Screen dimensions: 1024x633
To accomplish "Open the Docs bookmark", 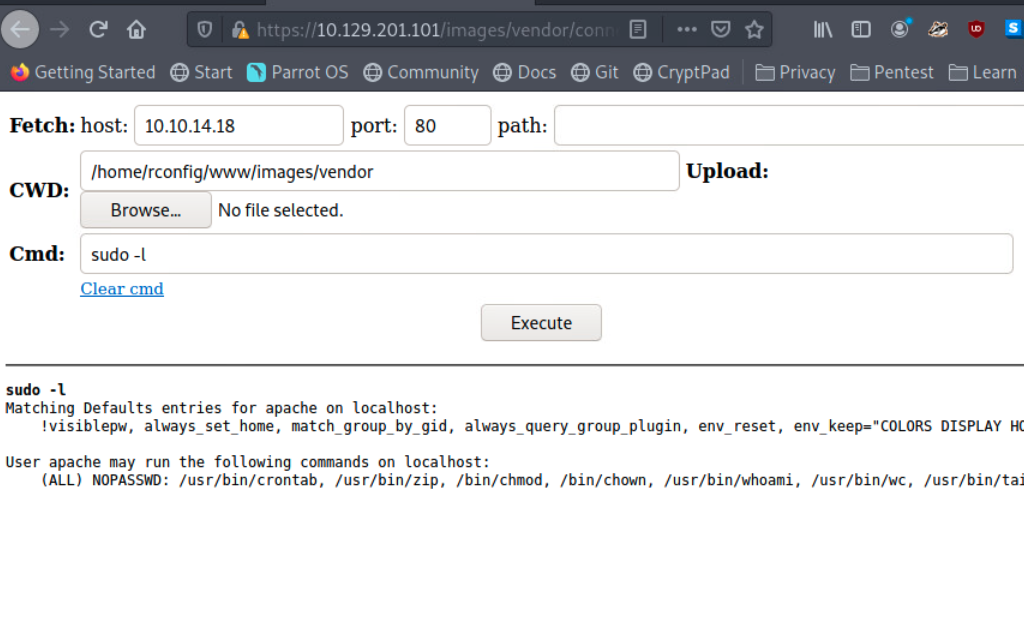I will pos(524,73).
